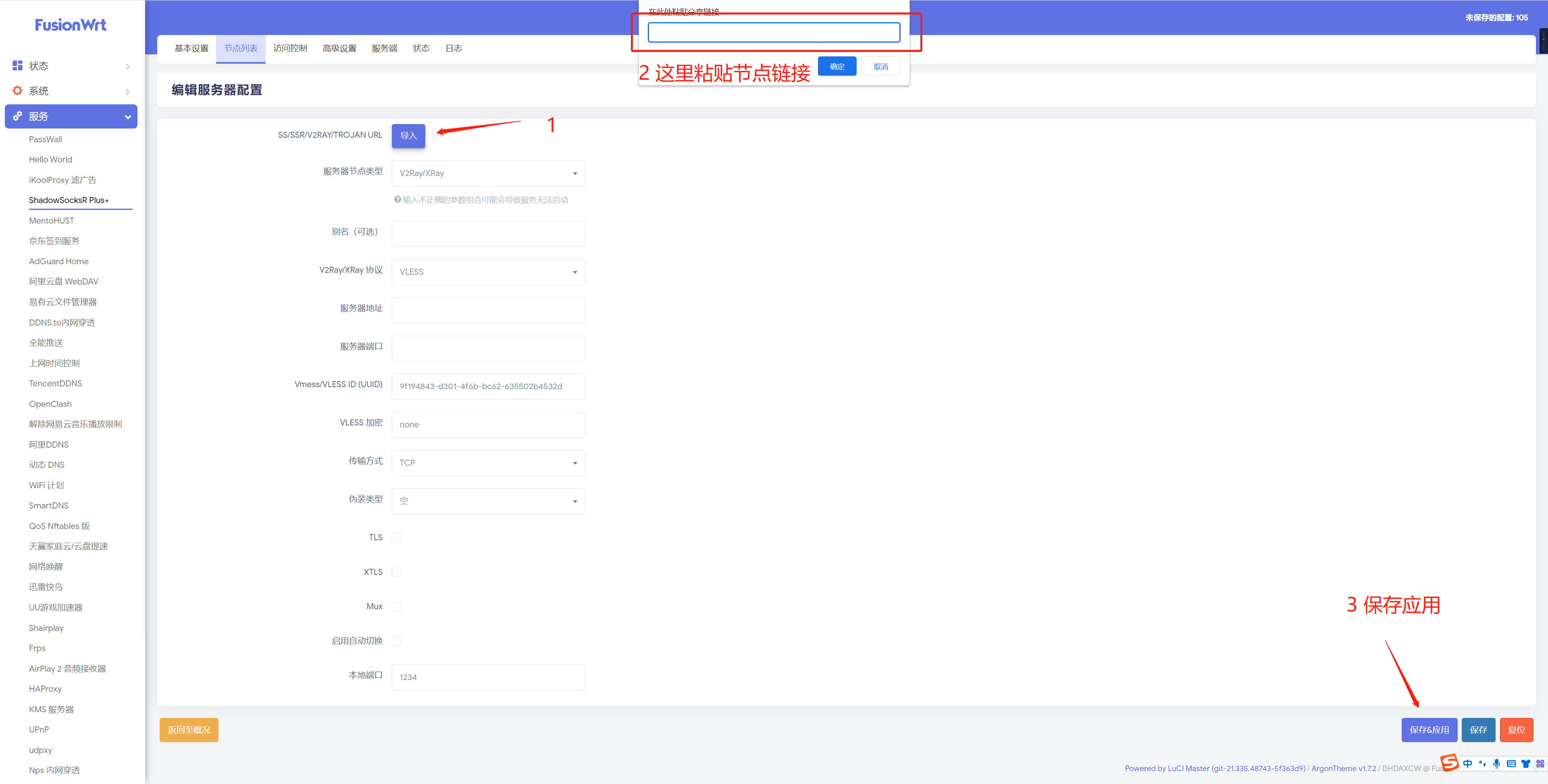Switch to the 基本设置 tab
Screen dimensions: 1548x784
point(191,48)
